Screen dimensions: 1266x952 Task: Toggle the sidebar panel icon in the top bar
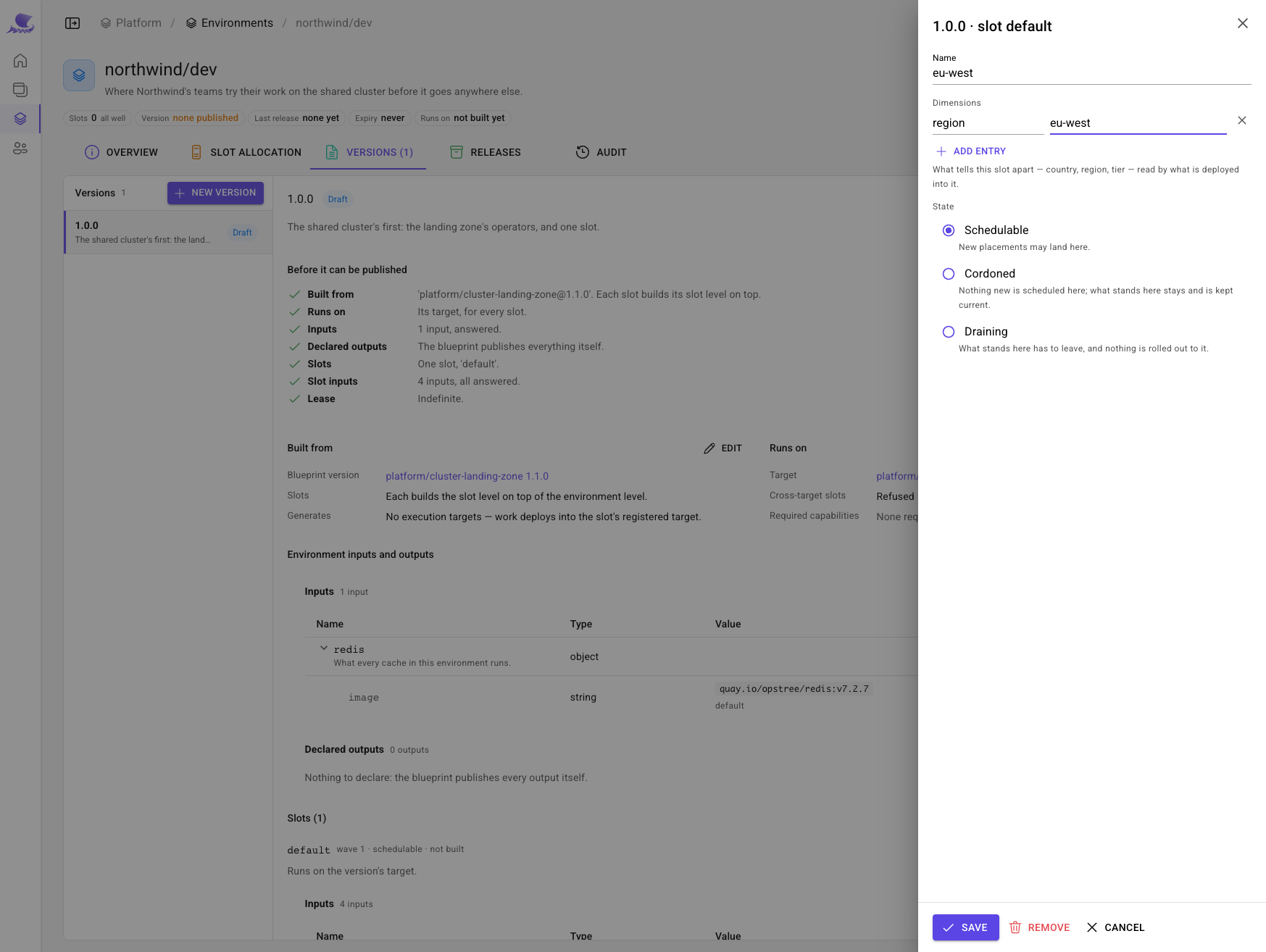tap(72, 23)
